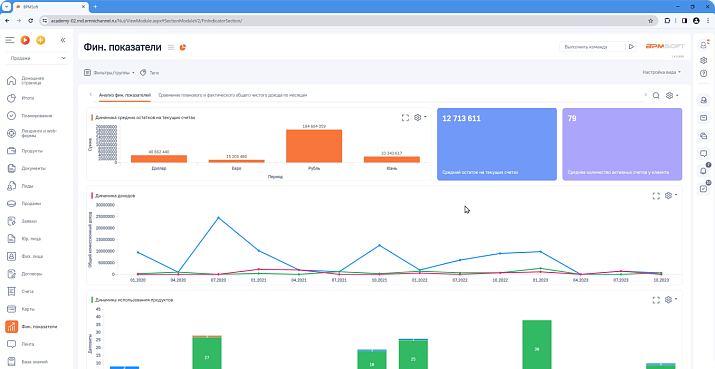Click the blue average balance indicator tile
Screen dimensions: 715x369
[497, 144]
